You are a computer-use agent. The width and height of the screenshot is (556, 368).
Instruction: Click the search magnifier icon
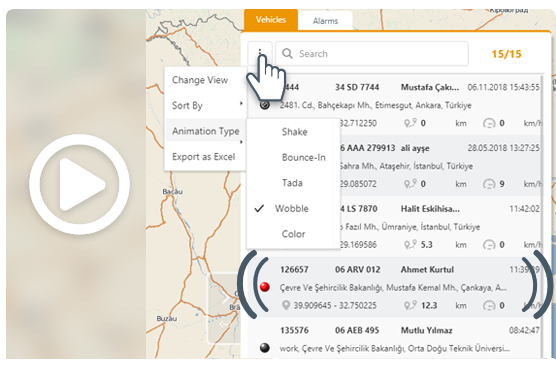coord(287,54)
